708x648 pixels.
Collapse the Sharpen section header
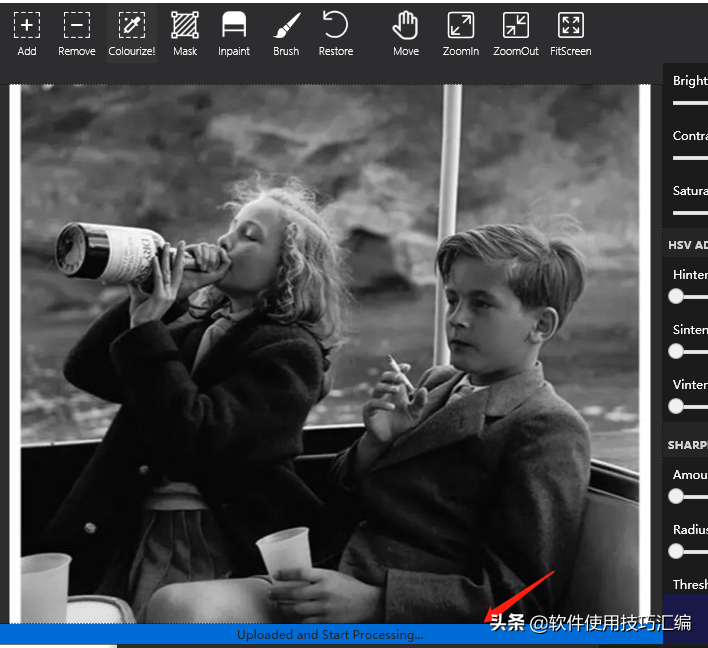[x=687, y=445]
